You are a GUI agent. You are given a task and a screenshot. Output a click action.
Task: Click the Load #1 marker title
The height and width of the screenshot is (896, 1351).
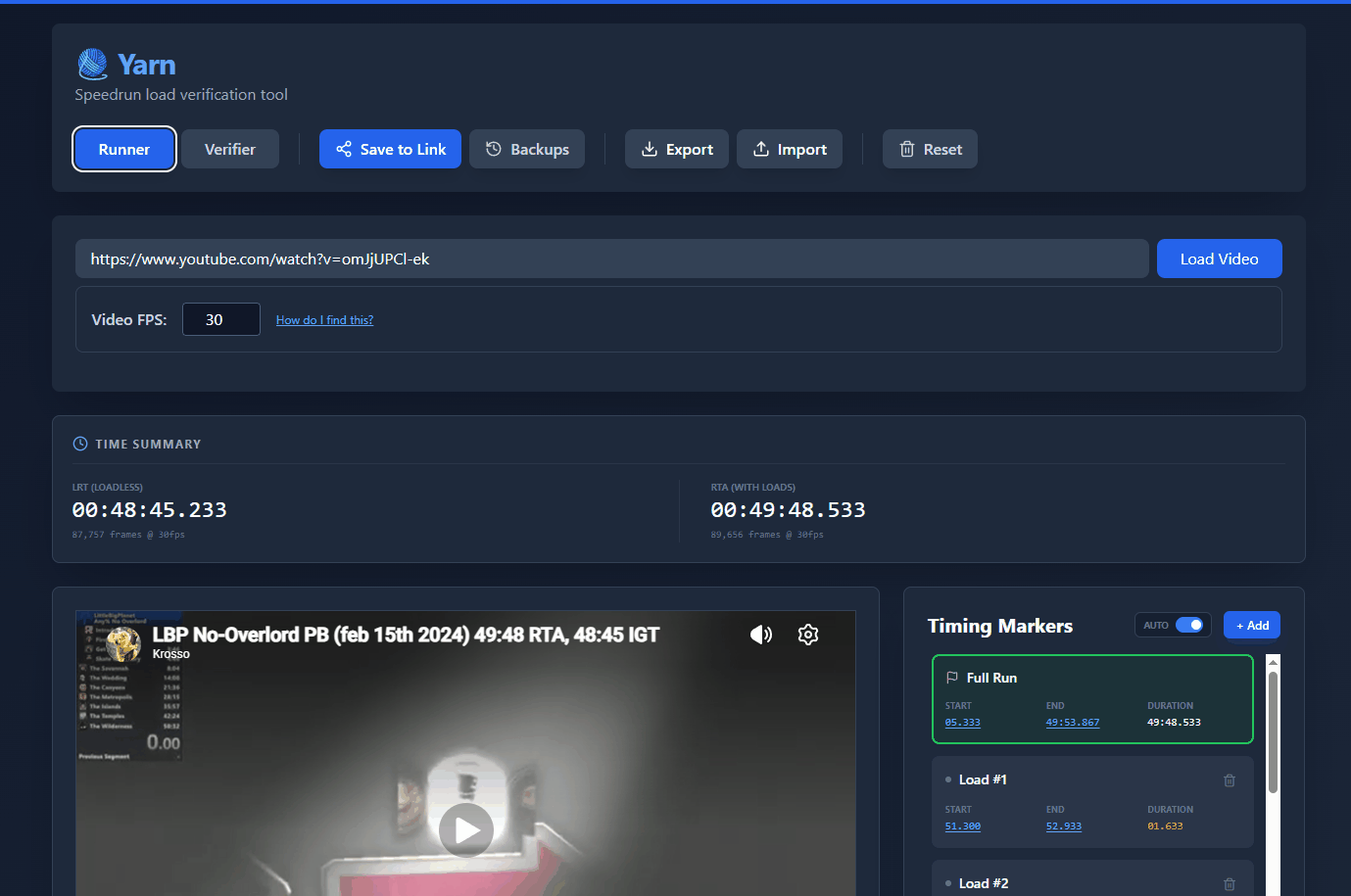point(983,779)
